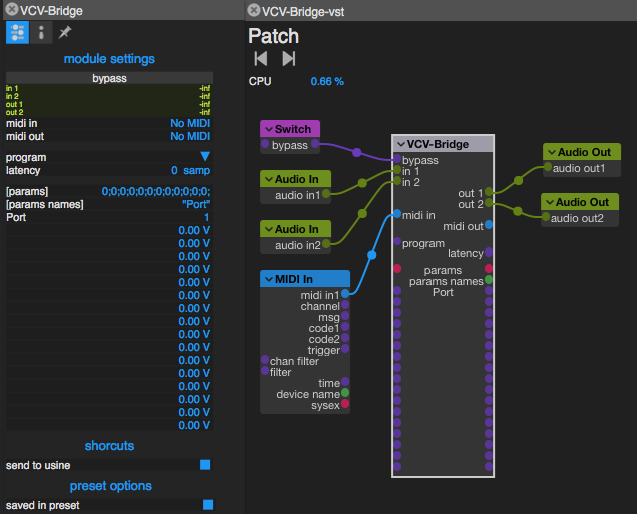
Task: Click Switch bypass input connector
Action: [265, 143]
